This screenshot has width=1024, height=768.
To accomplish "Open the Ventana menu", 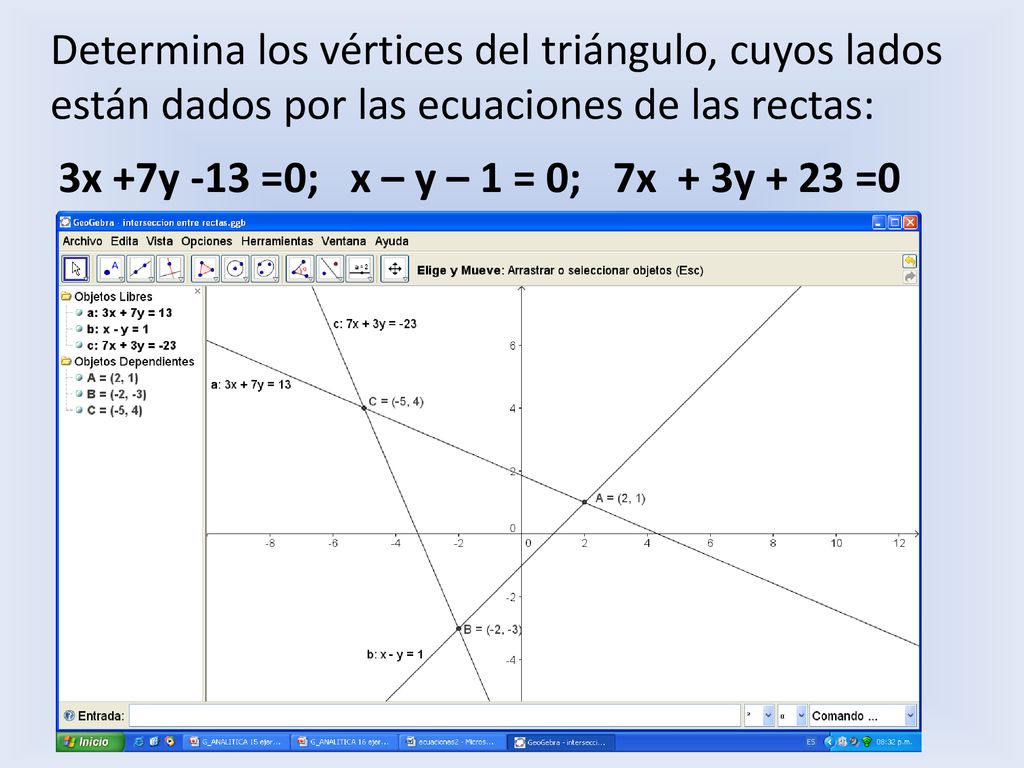I will pyautogui.click(x=344, y=241).
